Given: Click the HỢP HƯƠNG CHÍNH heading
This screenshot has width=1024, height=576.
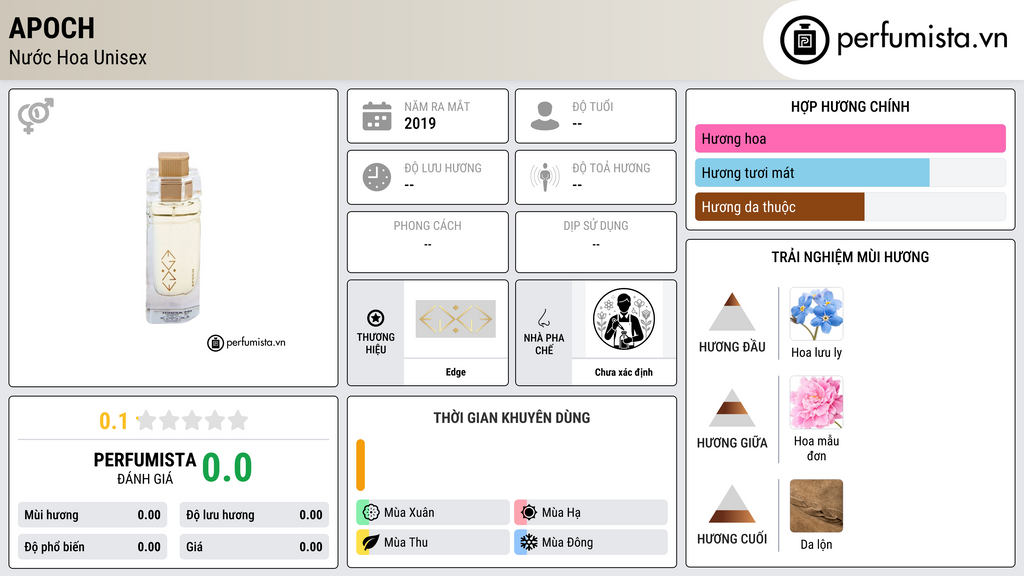Looking at the screenshot, I should tap(850, 106).
